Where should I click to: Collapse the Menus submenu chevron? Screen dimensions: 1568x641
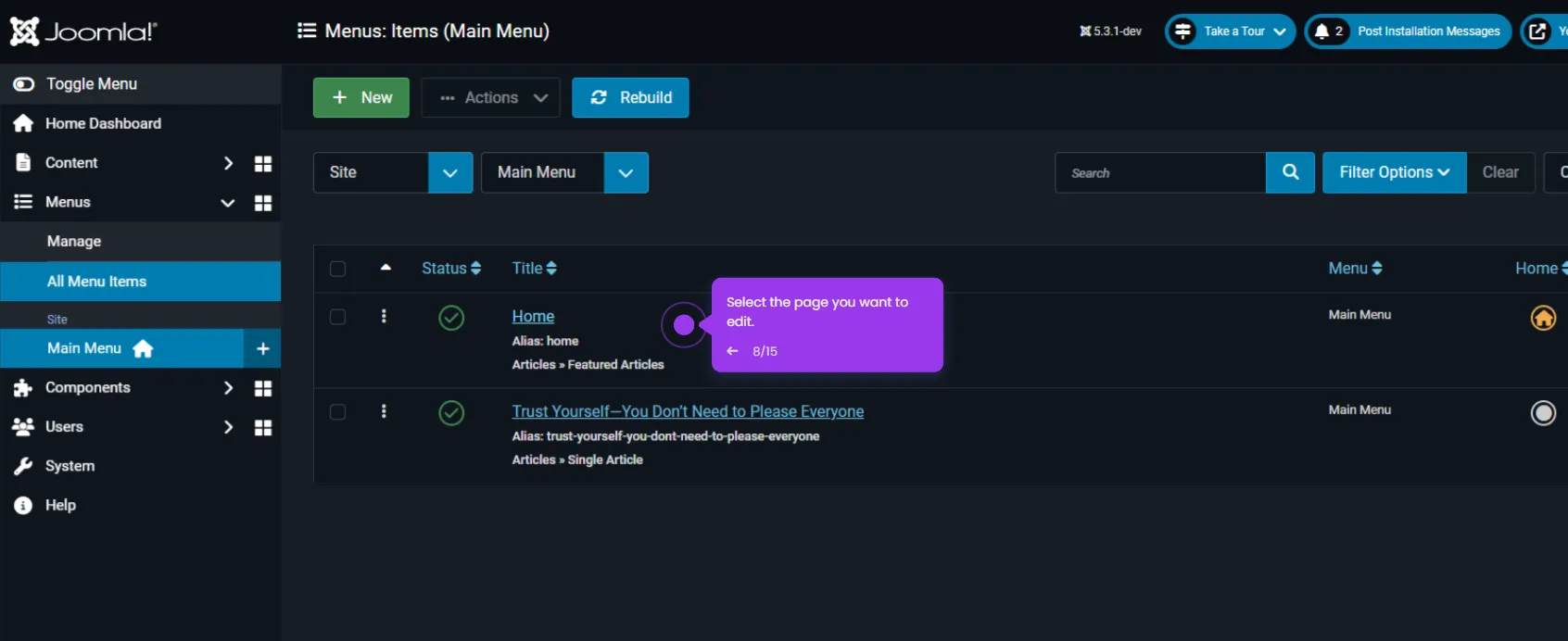pos(228,202)
